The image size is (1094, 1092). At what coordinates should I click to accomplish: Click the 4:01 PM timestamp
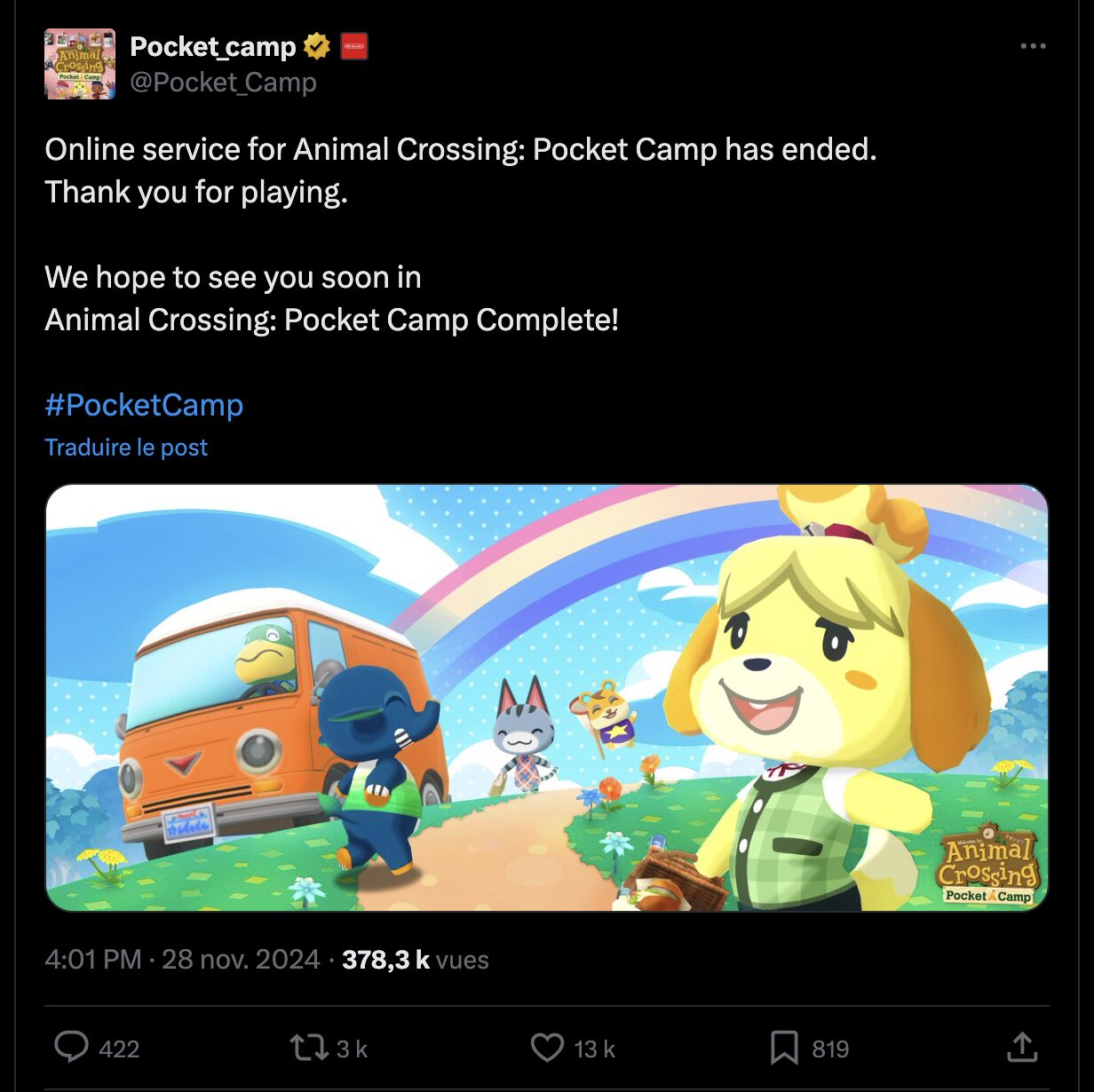tap(93, 960)
